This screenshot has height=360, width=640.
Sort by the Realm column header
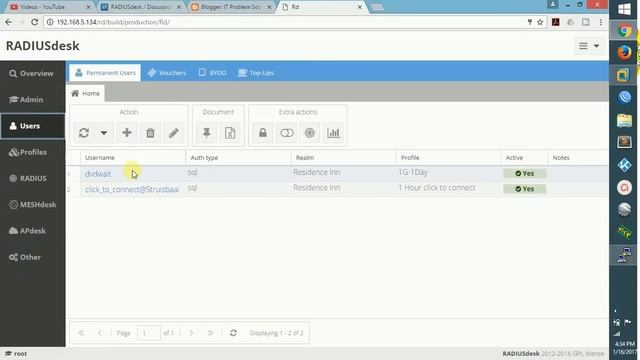[343, 158]
